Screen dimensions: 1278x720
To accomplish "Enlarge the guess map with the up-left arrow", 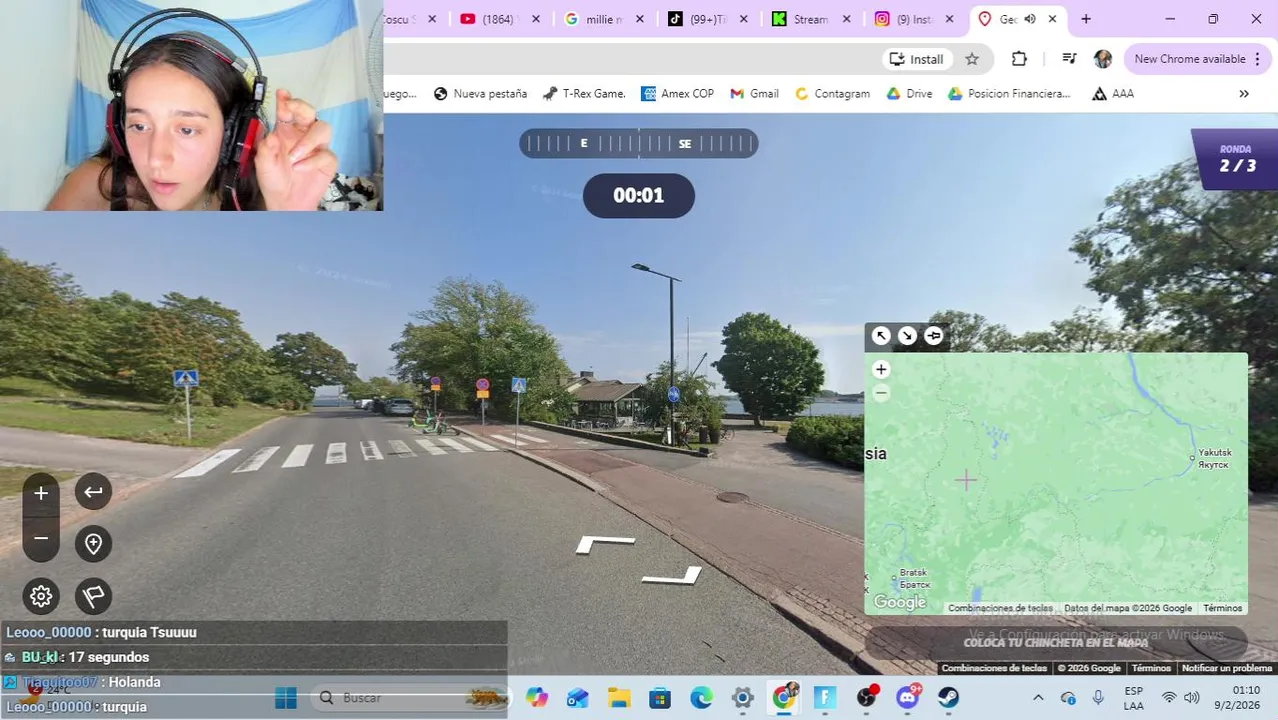I will click(881, 336).
